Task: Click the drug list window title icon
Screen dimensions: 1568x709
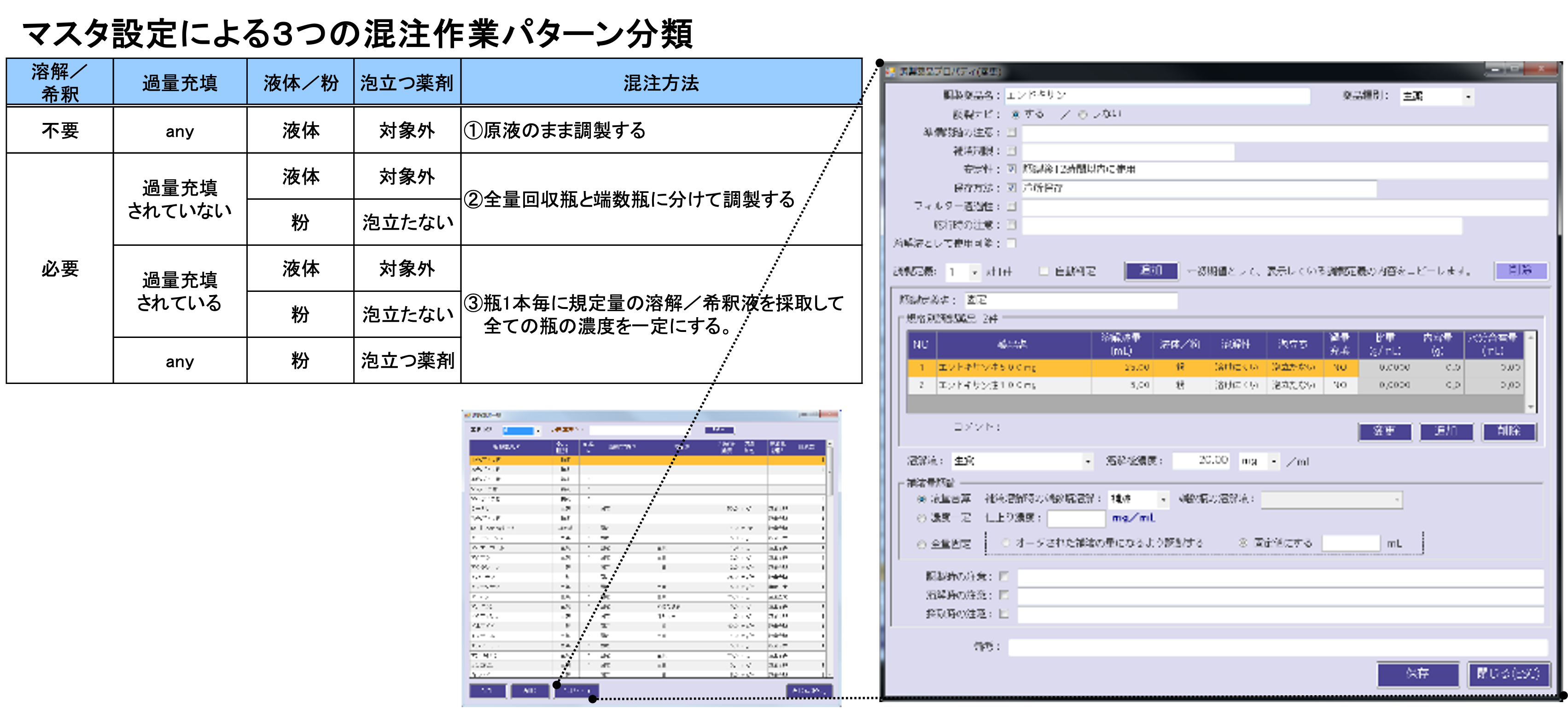Action: (467, 415)
